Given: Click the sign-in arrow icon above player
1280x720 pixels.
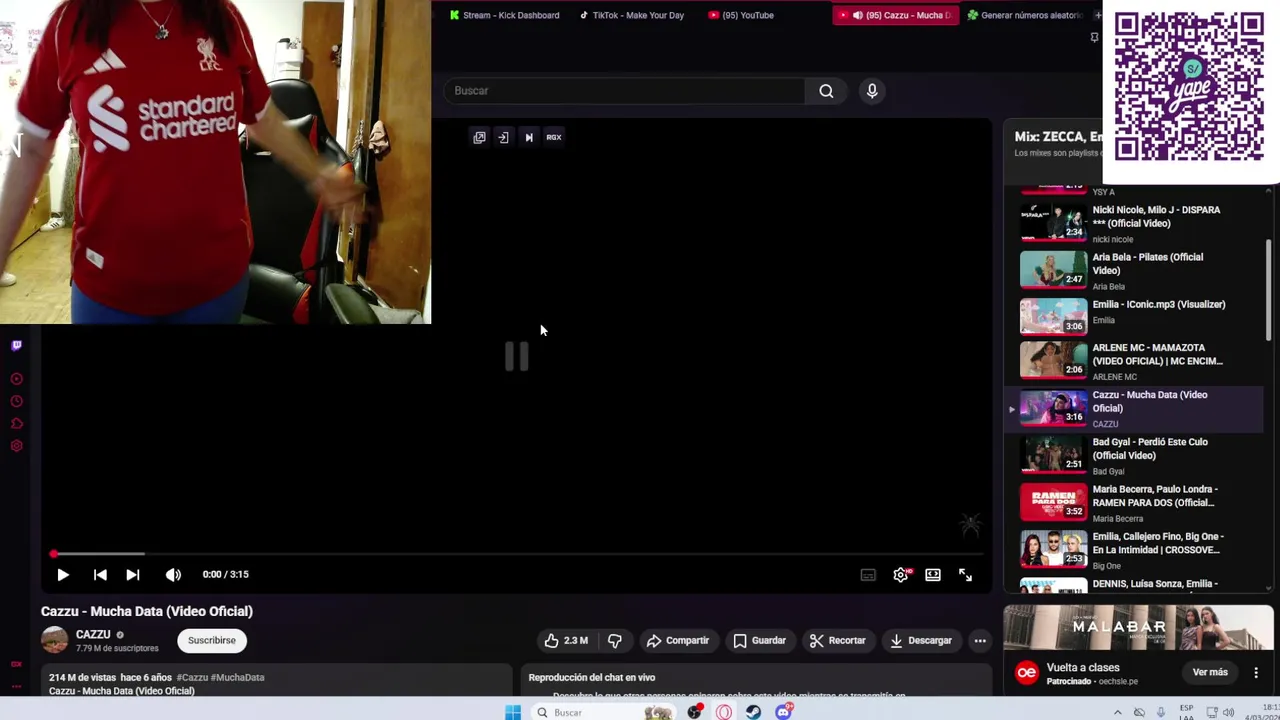Looking at the screenshot, I should pyautogui.click(x=503, y=137).
